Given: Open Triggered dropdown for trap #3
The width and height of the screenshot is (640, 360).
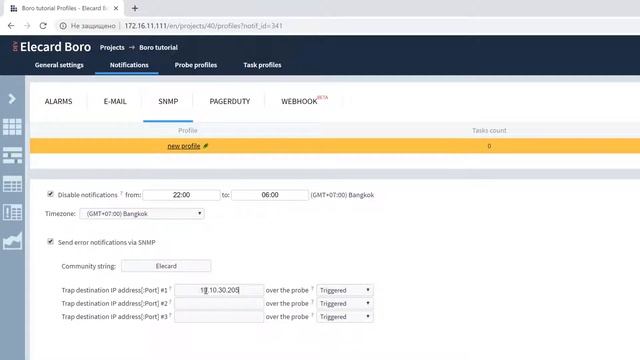Looking at the screenshot, I should pos(345,317).
